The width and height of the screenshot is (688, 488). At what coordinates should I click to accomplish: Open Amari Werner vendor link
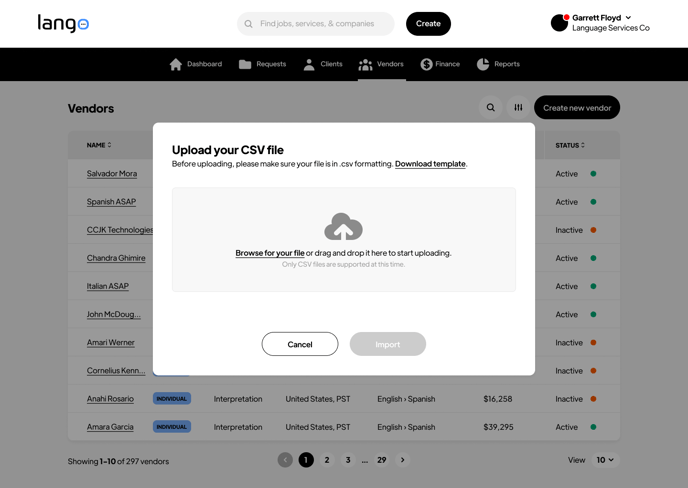click(111, 342)
